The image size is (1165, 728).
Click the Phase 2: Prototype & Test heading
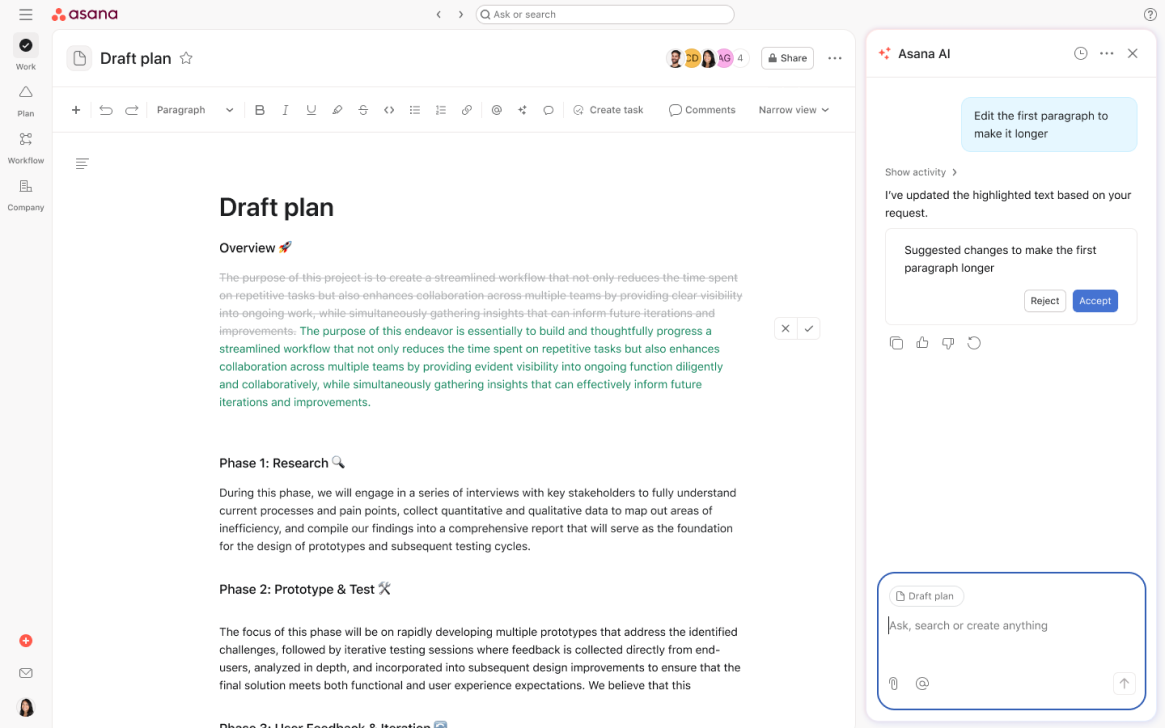[305, 589]
